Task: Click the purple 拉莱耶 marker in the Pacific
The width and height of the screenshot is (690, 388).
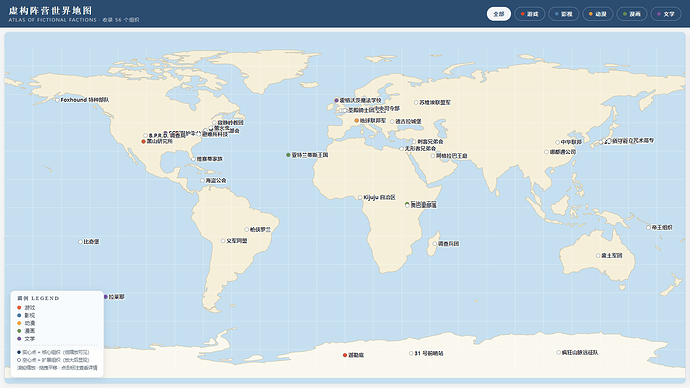Action: point(106,297)
